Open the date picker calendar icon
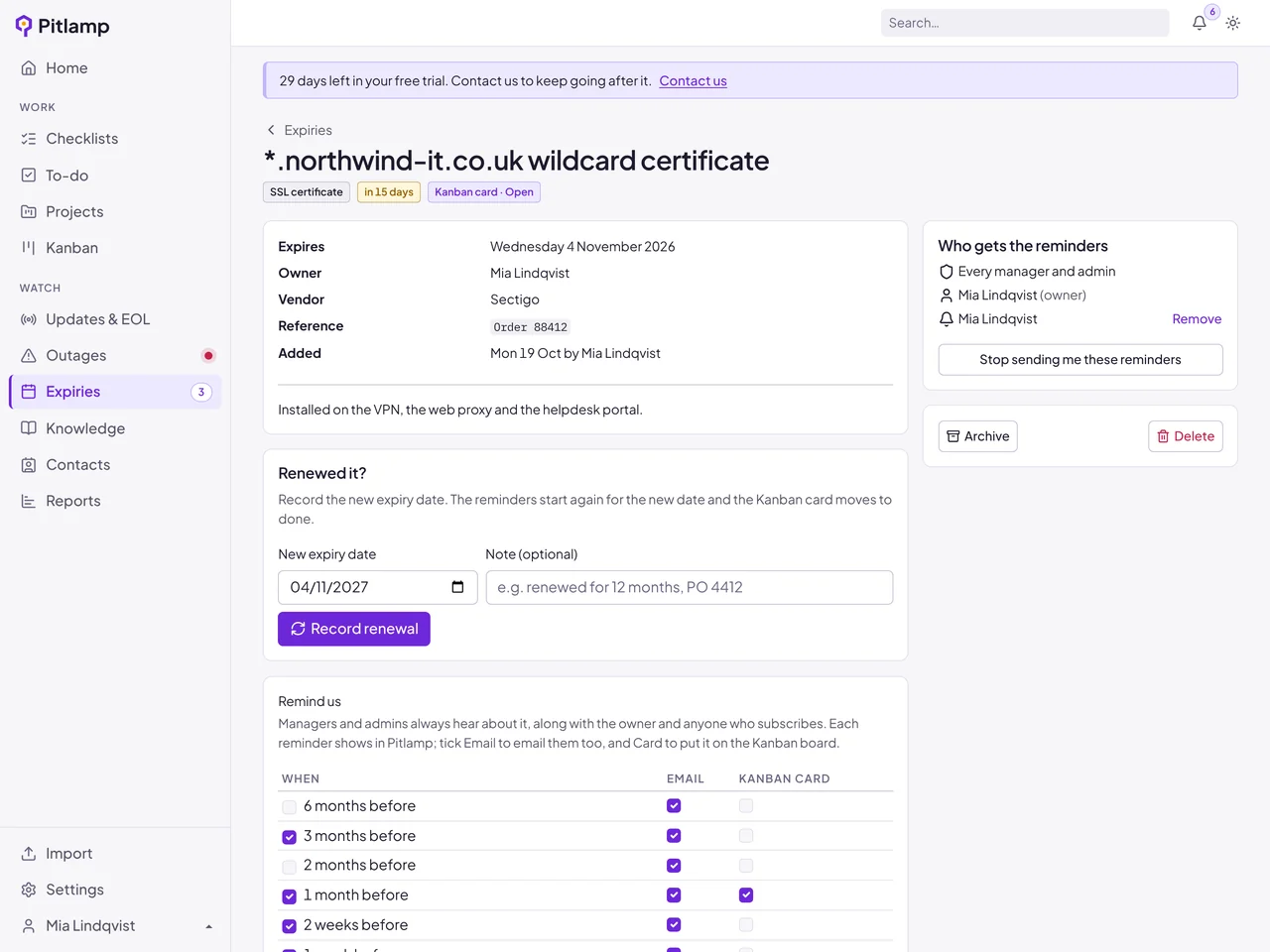This screenshot has height=952, width=1270. coord(457,587)
